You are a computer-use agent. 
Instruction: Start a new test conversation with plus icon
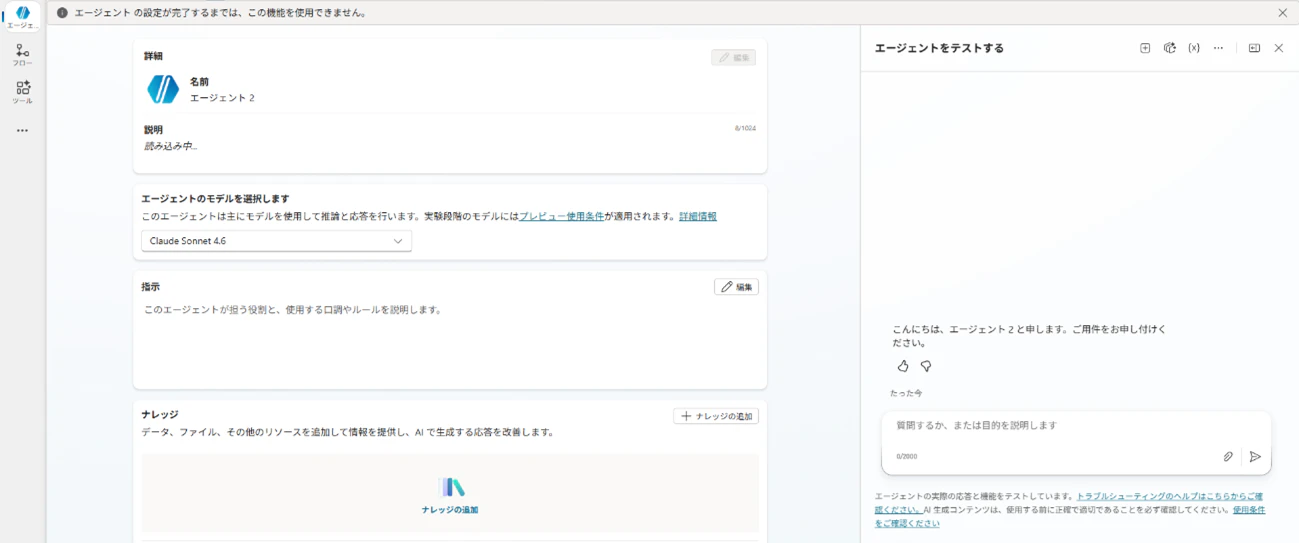coord(1145,48)
